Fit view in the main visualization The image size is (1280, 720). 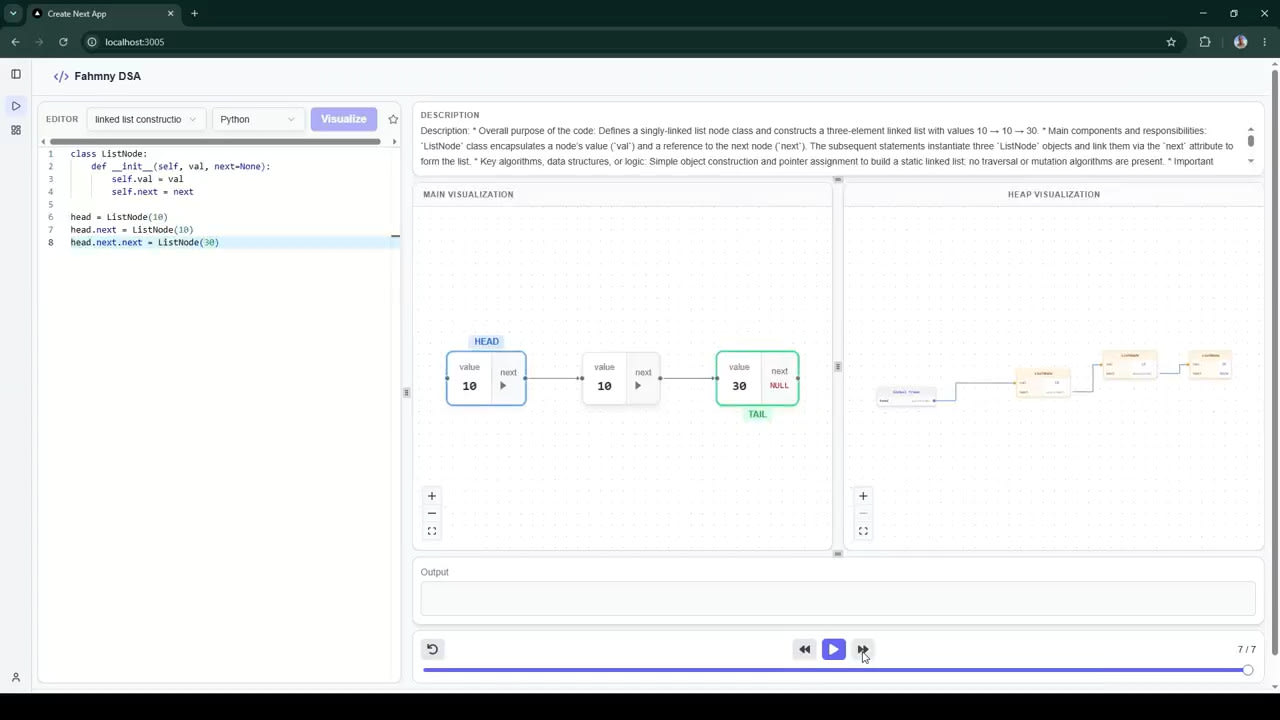pyautogui.click(x=432, y=531)
